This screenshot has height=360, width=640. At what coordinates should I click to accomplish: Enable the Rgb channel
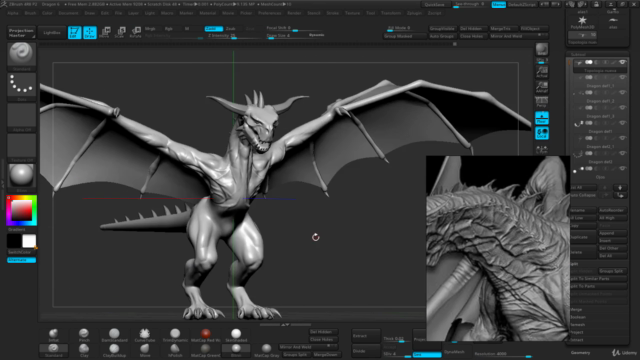point(169,29)
